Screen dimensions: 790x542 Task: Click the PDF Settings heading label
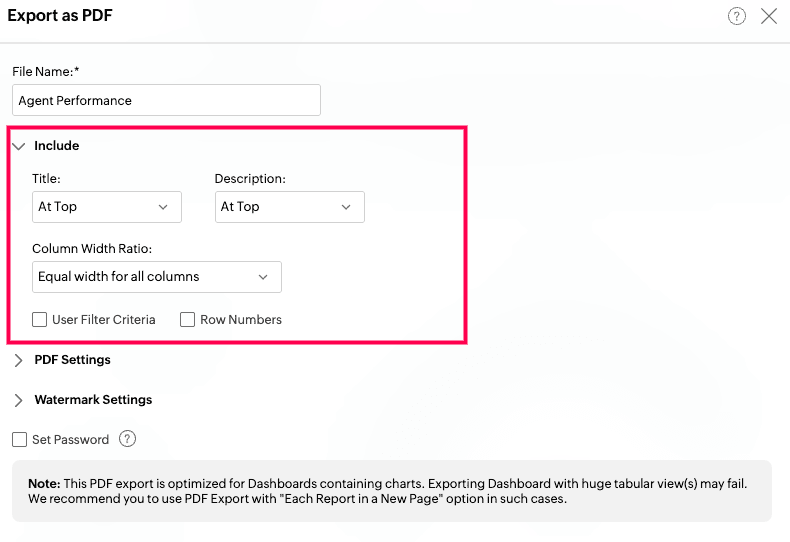[73, 360]
